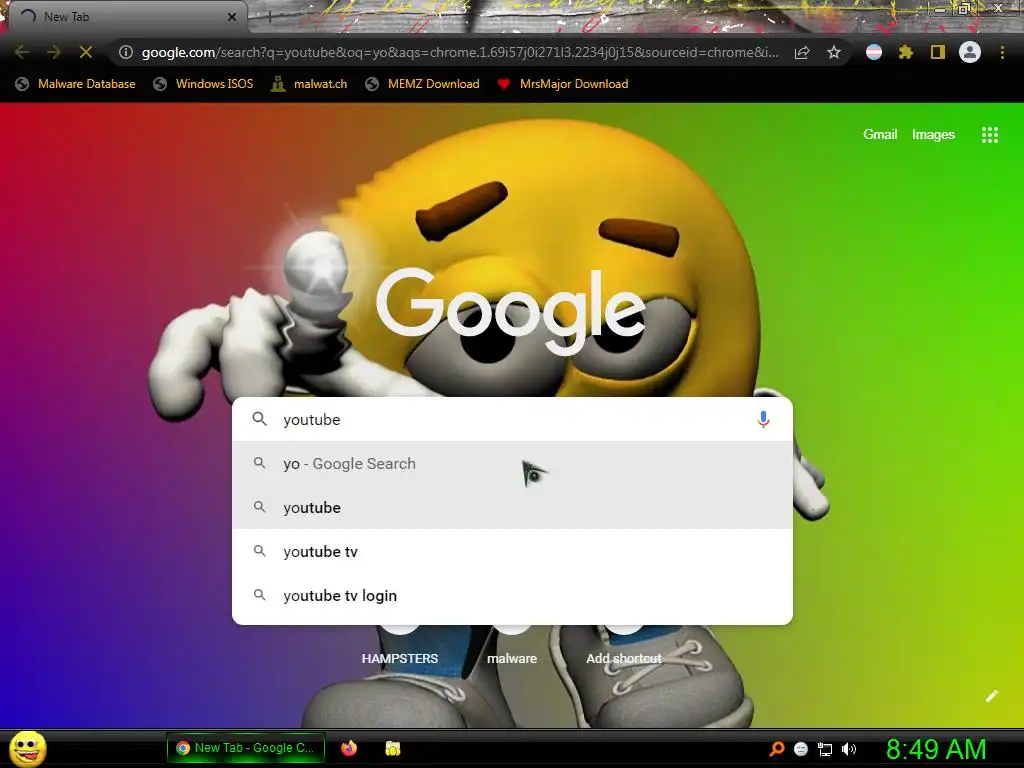Click the magnifier icon beside 'youtube tv'
Image resolution: width=1024 pixels, height=768 pixels.
click(259, 551)
